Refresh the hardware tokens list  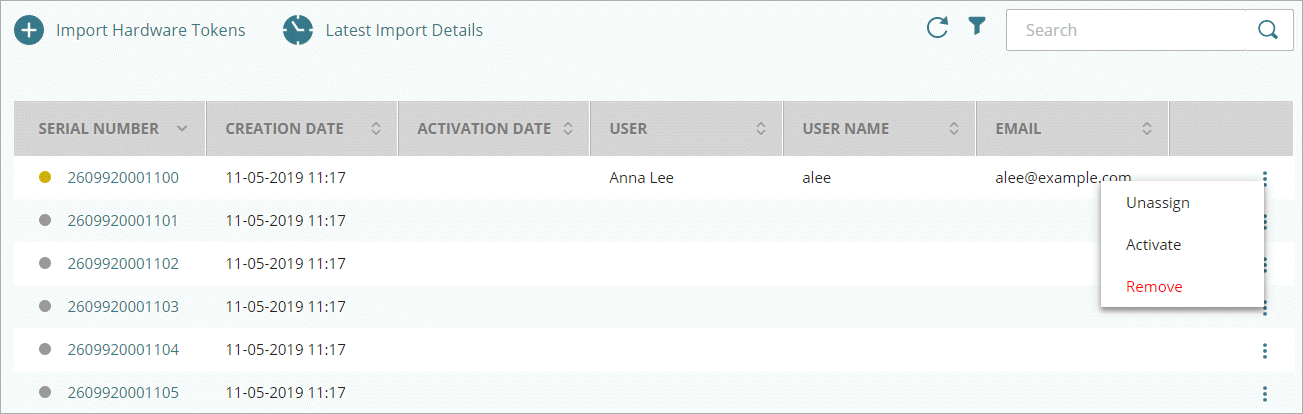937,28
